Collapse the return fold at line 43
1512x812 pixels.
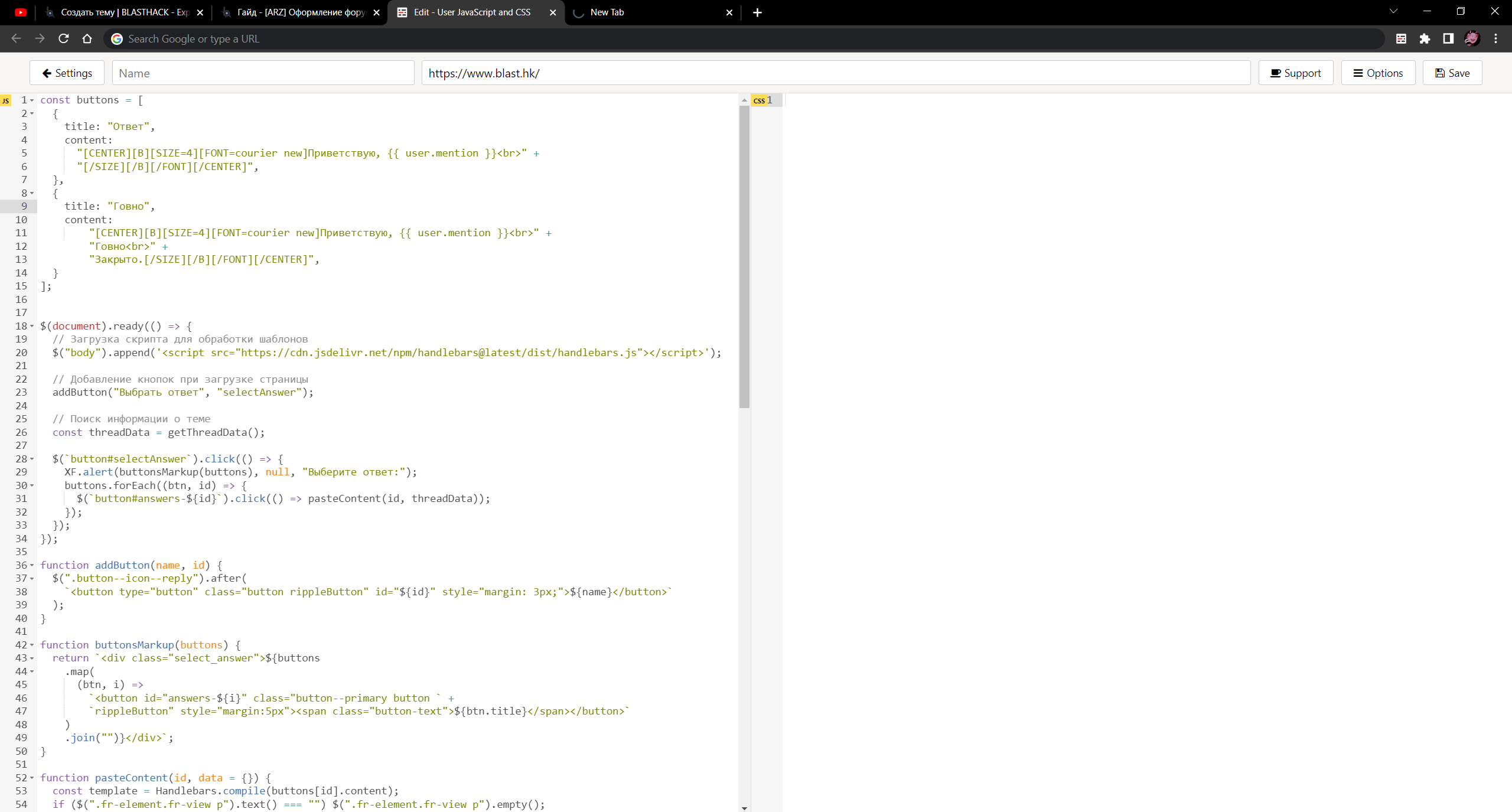click(32, 658)
